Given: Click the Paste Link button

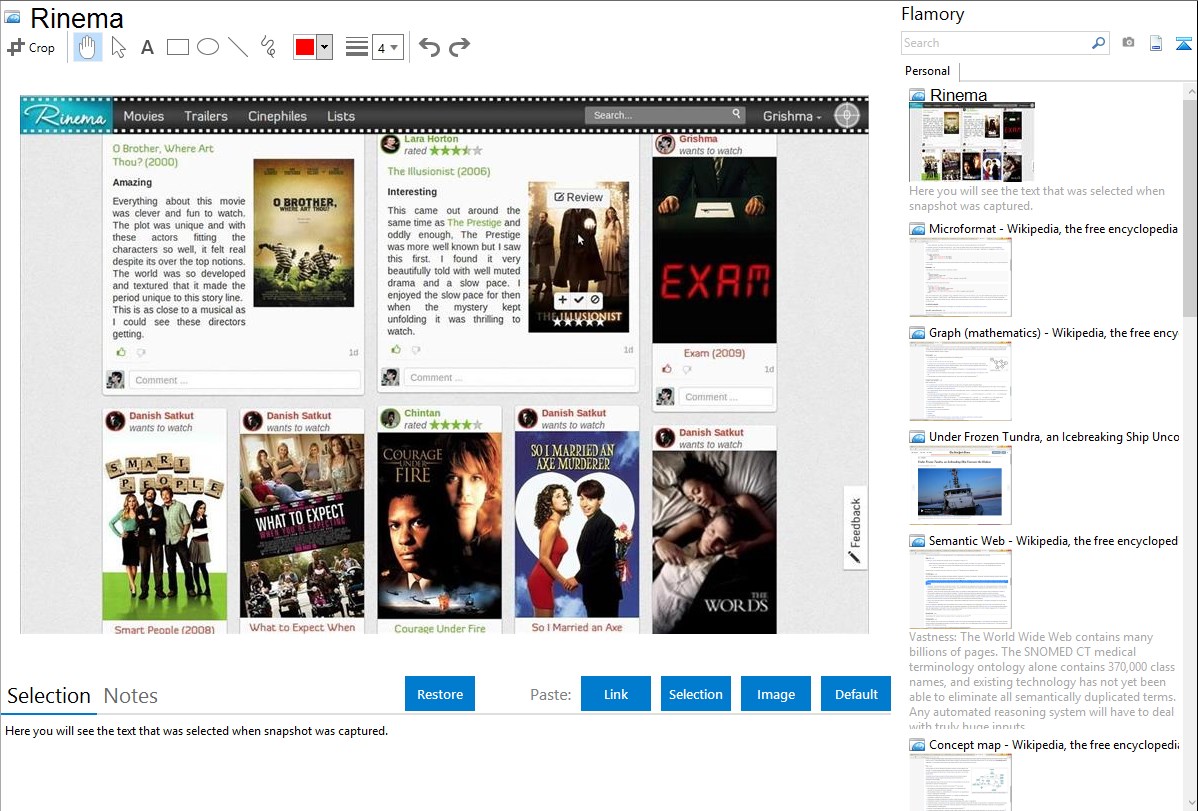Looking at the screenshot, I should tap(616, 694).
